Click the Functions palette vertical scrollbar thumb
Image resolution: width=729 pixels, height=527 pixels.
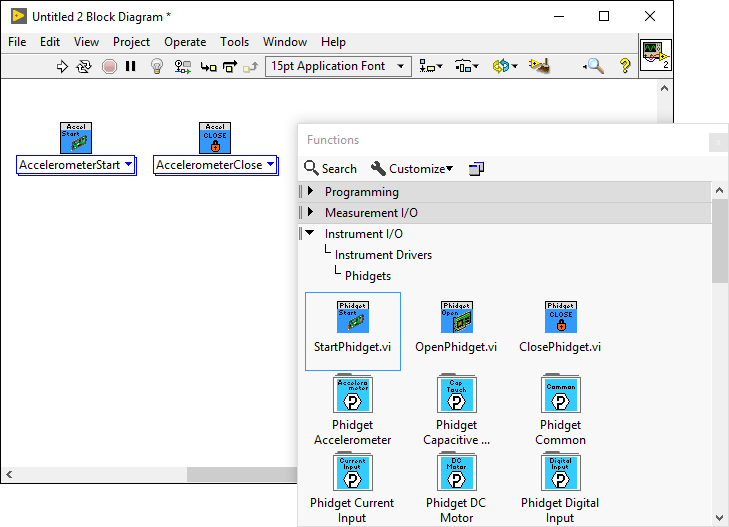pos(719,241)
